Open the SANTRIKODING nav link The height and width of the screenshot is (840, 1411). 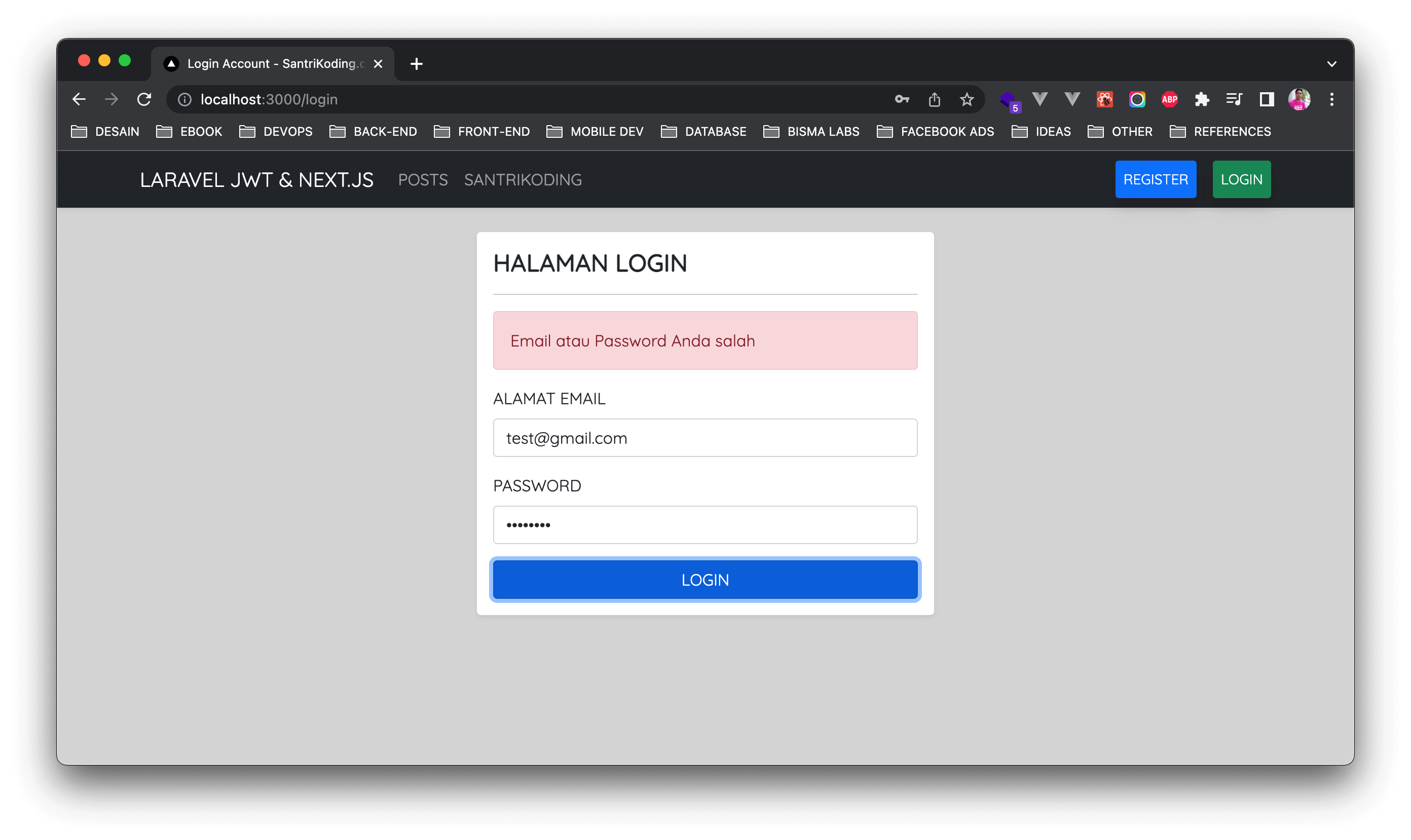coord(523,180)
